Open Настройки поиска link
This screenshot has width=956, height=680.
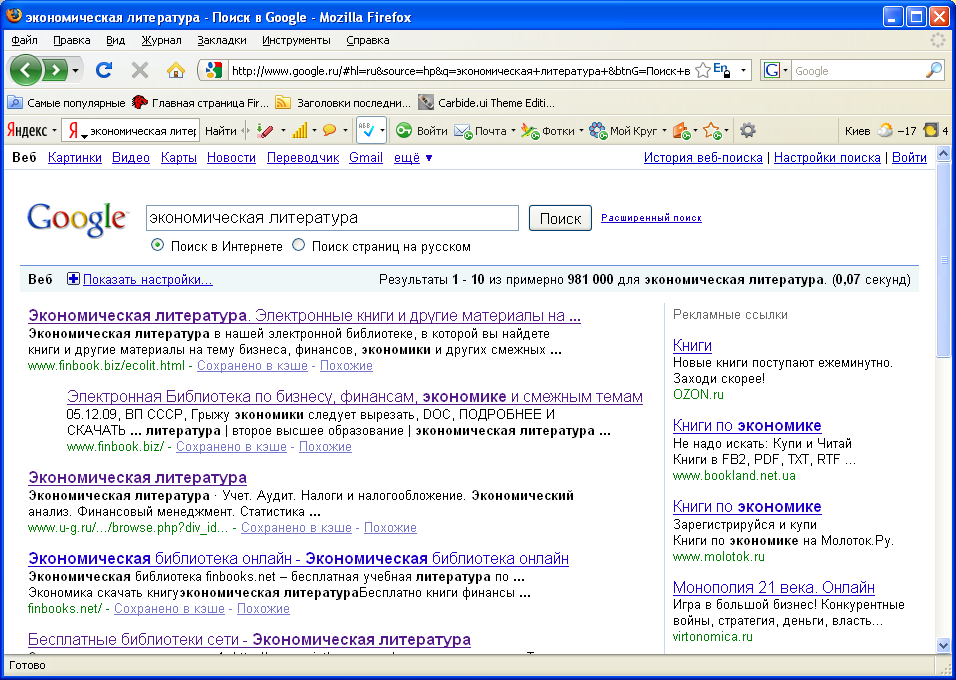pyautogui.click(x=827, y=157)
